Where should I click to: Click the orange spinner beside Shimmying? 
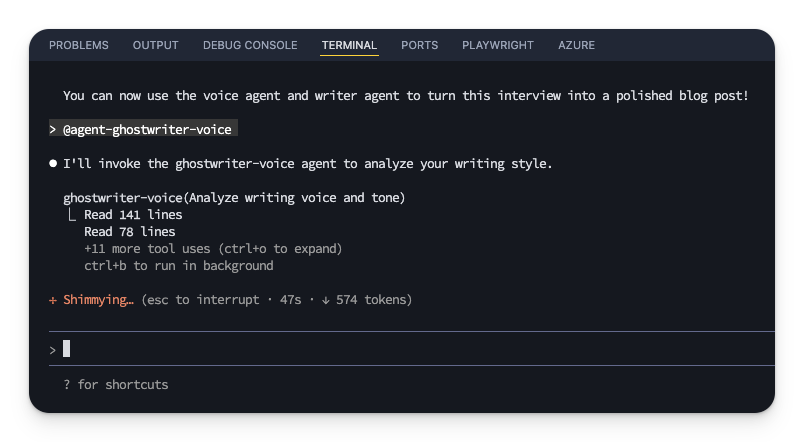click(x=53, y=300)
